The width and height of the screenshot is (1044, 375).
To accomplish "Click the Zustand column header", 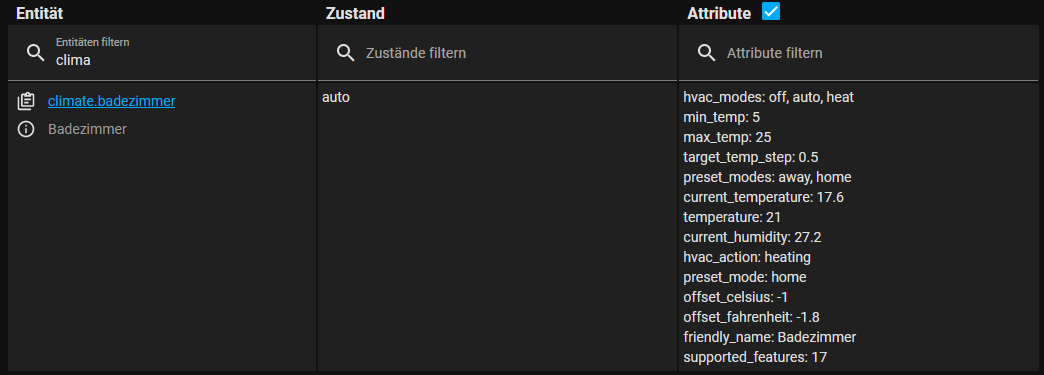I will click(356, 13).
